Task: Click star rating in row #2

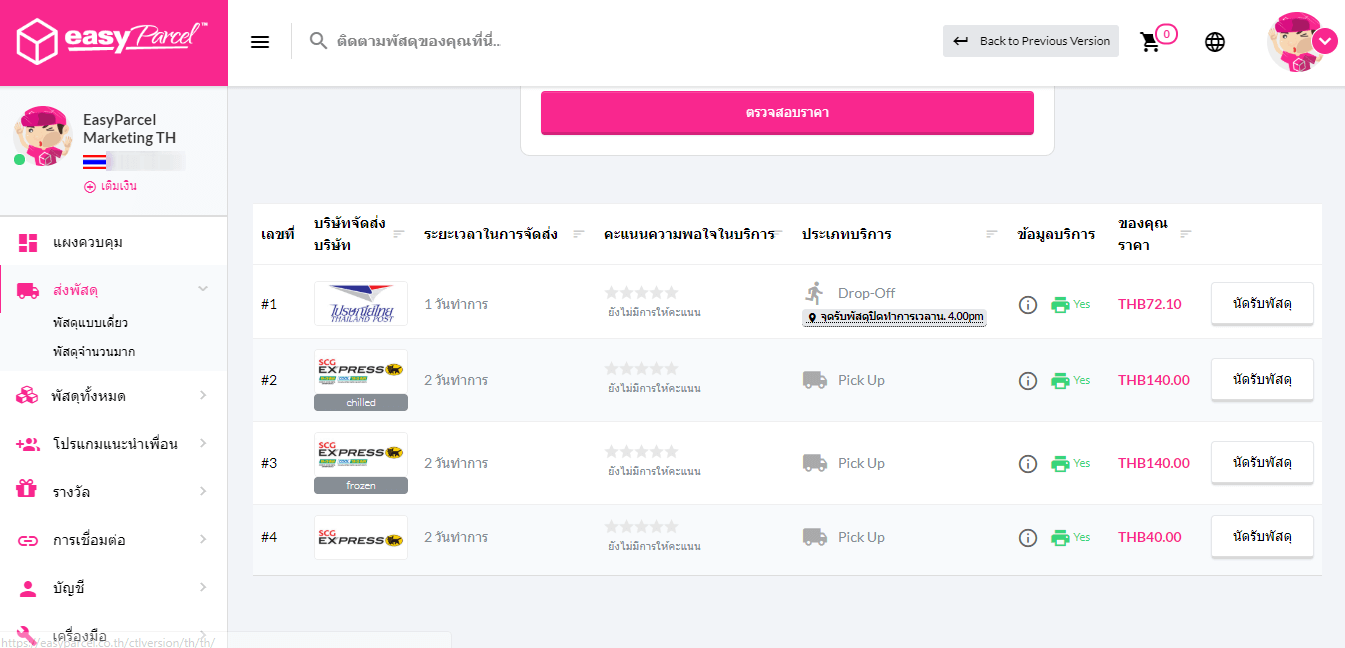Action: pos(642,369)
